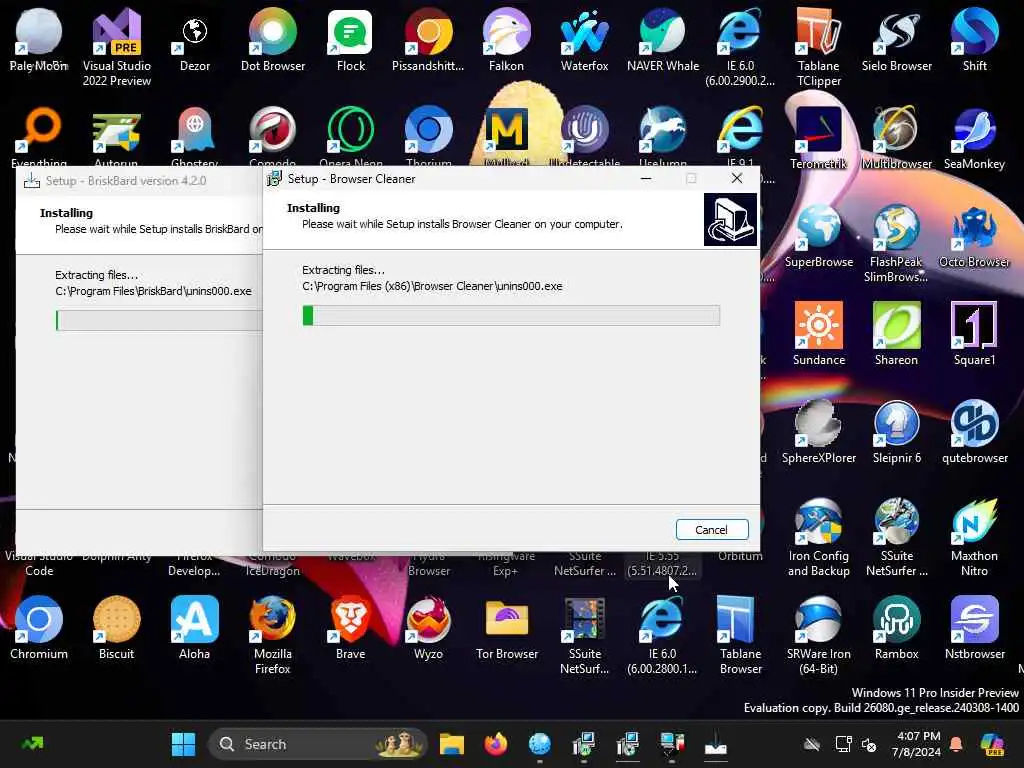Open the taskbar clock and date
The image size is (1024, 768).
coord(916,744)
